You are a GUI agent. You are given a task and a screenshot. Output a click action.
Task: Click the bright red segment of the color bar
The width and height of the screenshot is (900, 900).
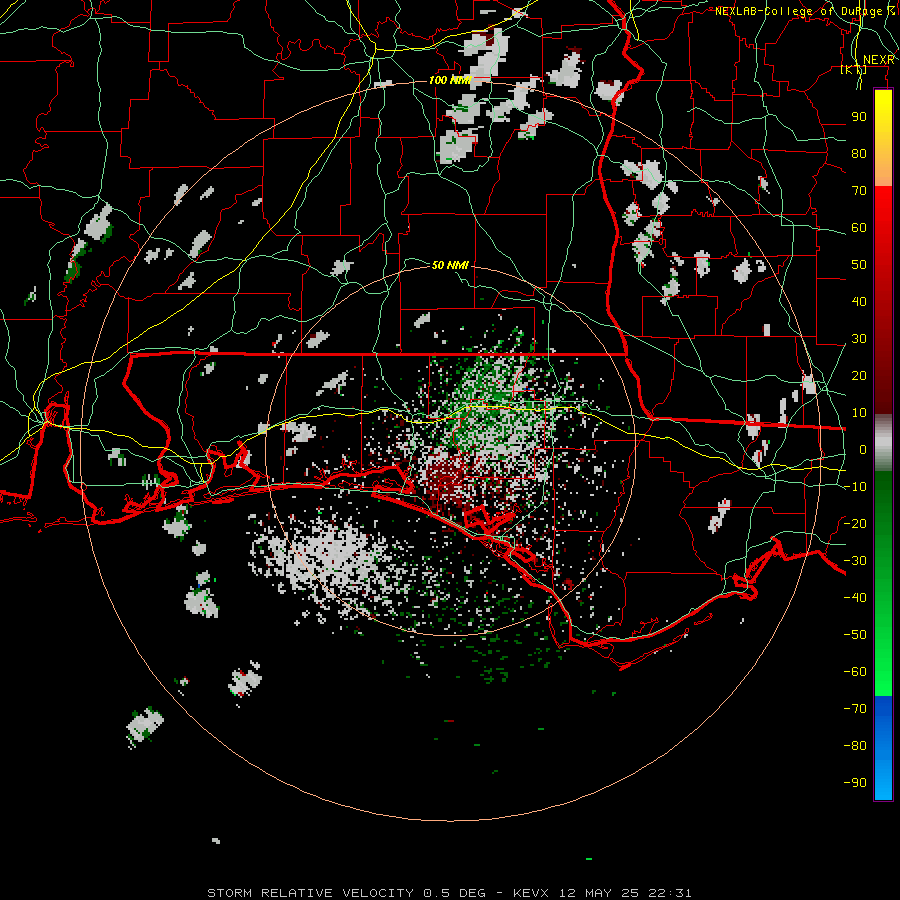(x=883, y=210)
